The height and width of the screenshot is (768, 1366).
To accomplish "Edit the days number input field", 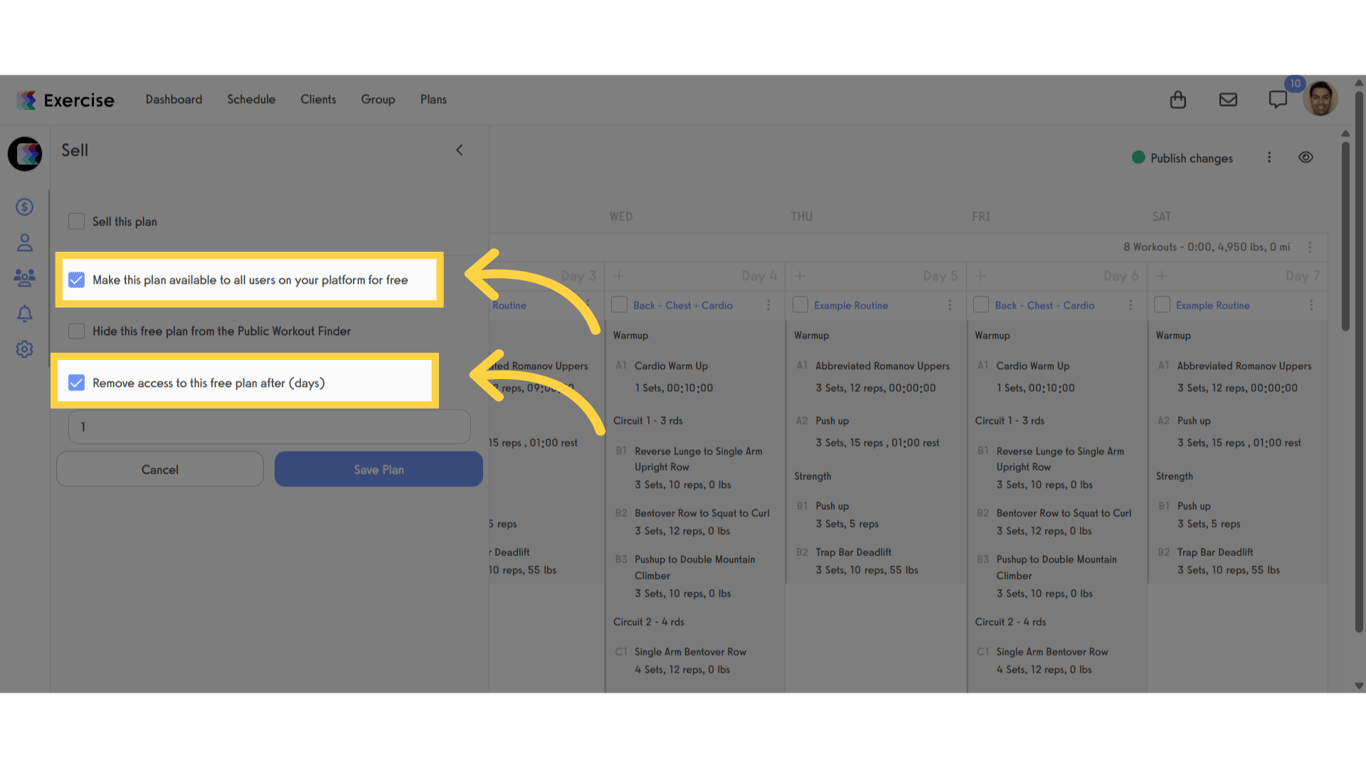I will tap(268, 426).
